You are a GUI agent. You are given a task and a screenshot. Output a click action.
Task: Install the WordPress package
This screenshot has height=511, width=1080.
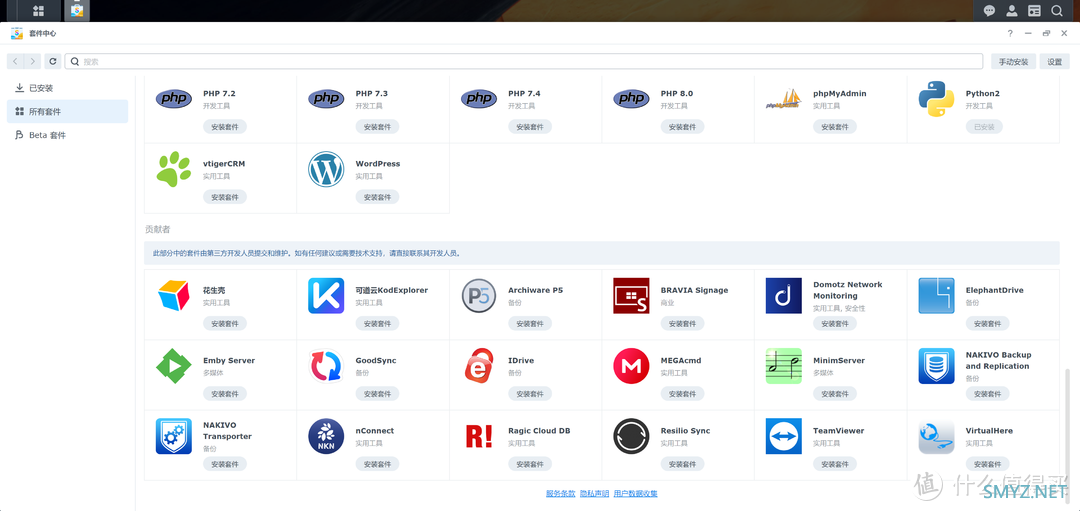pos(377,197)
